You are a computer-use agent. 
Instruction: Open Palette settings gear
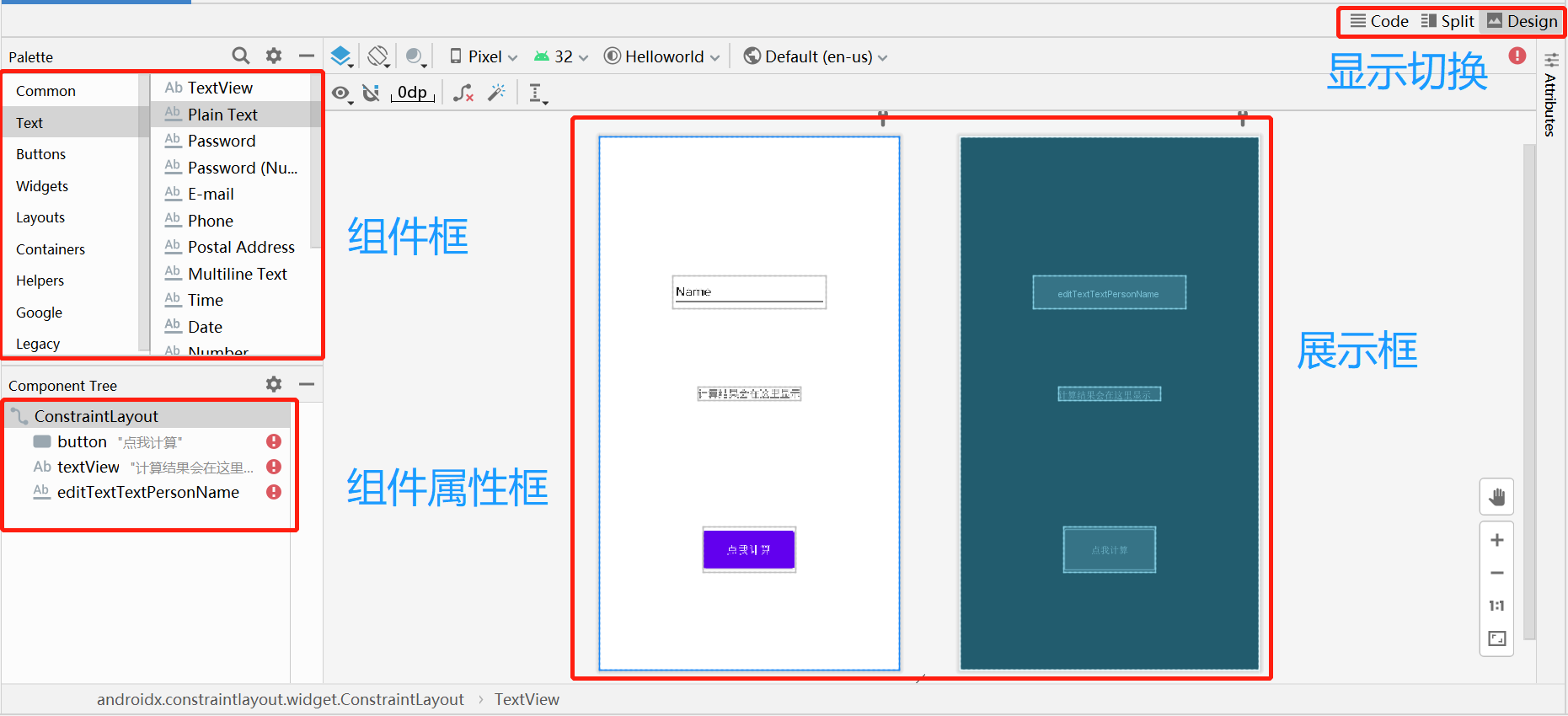coord(274,56)
